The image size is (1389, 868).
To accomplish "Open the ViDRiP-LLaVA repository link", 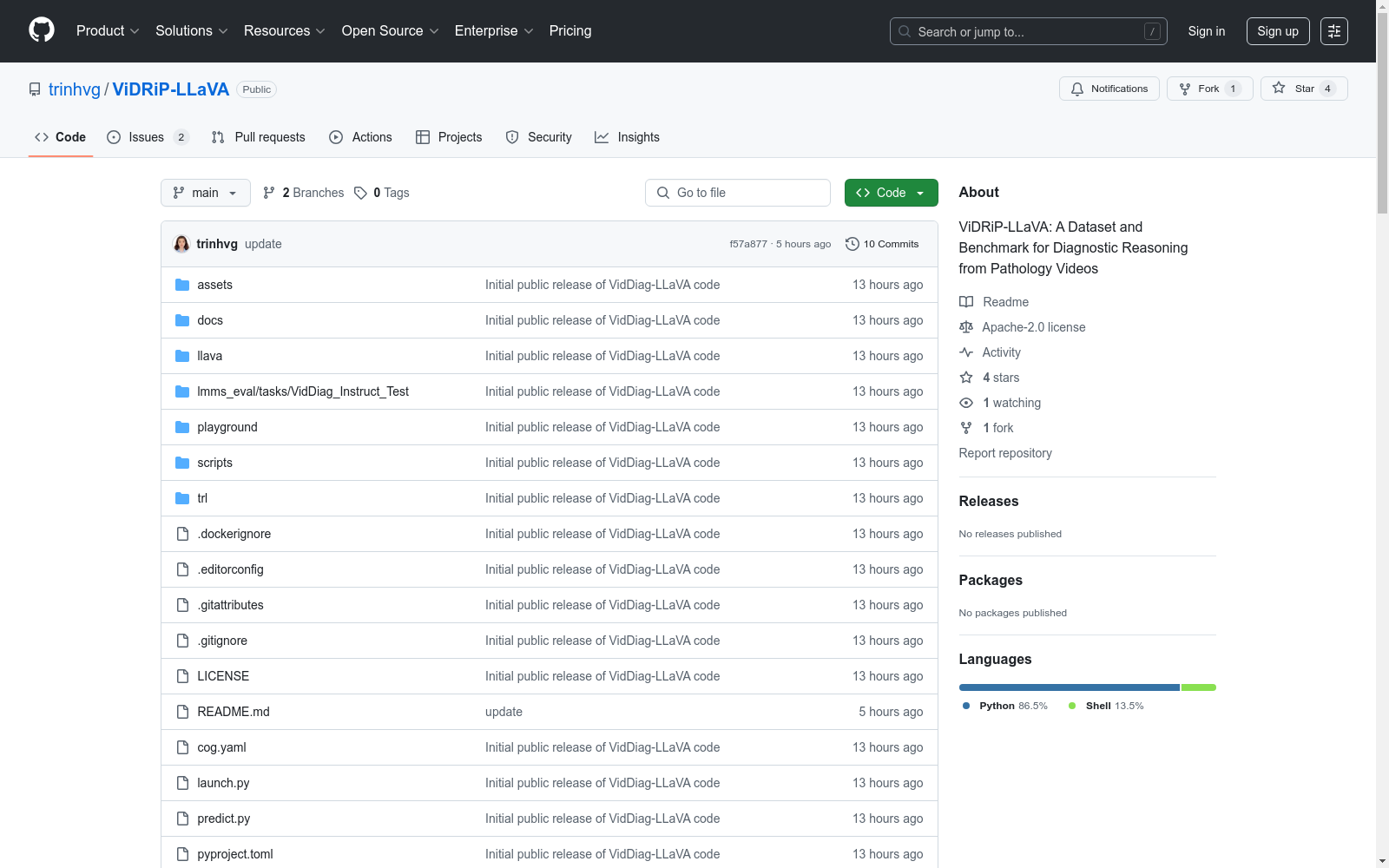I will (171, 89).
